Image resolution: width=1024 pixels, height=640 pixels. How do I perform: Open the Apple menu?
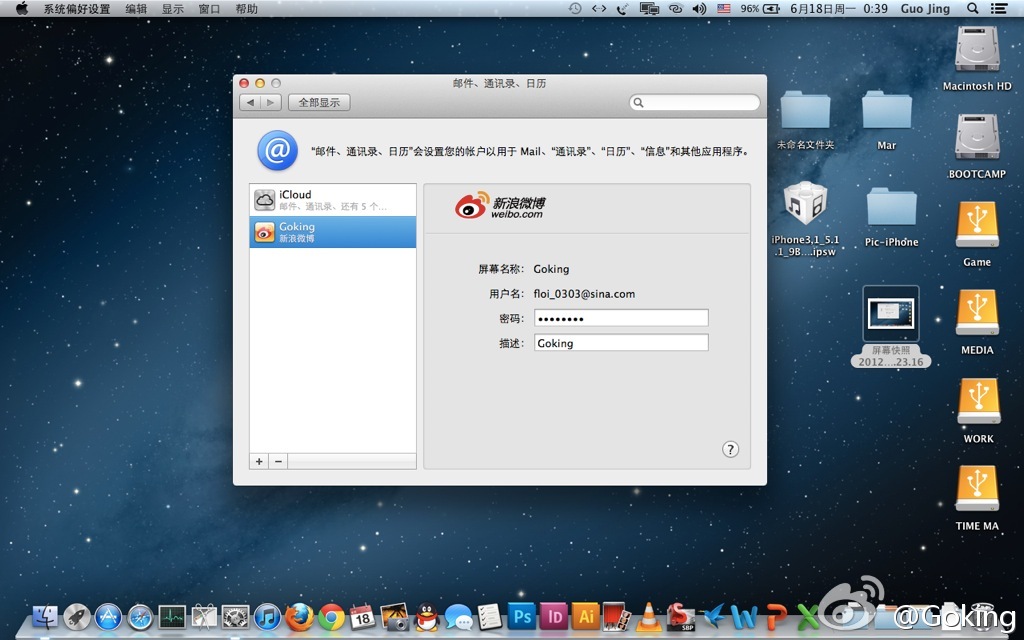tap(22, 8)
